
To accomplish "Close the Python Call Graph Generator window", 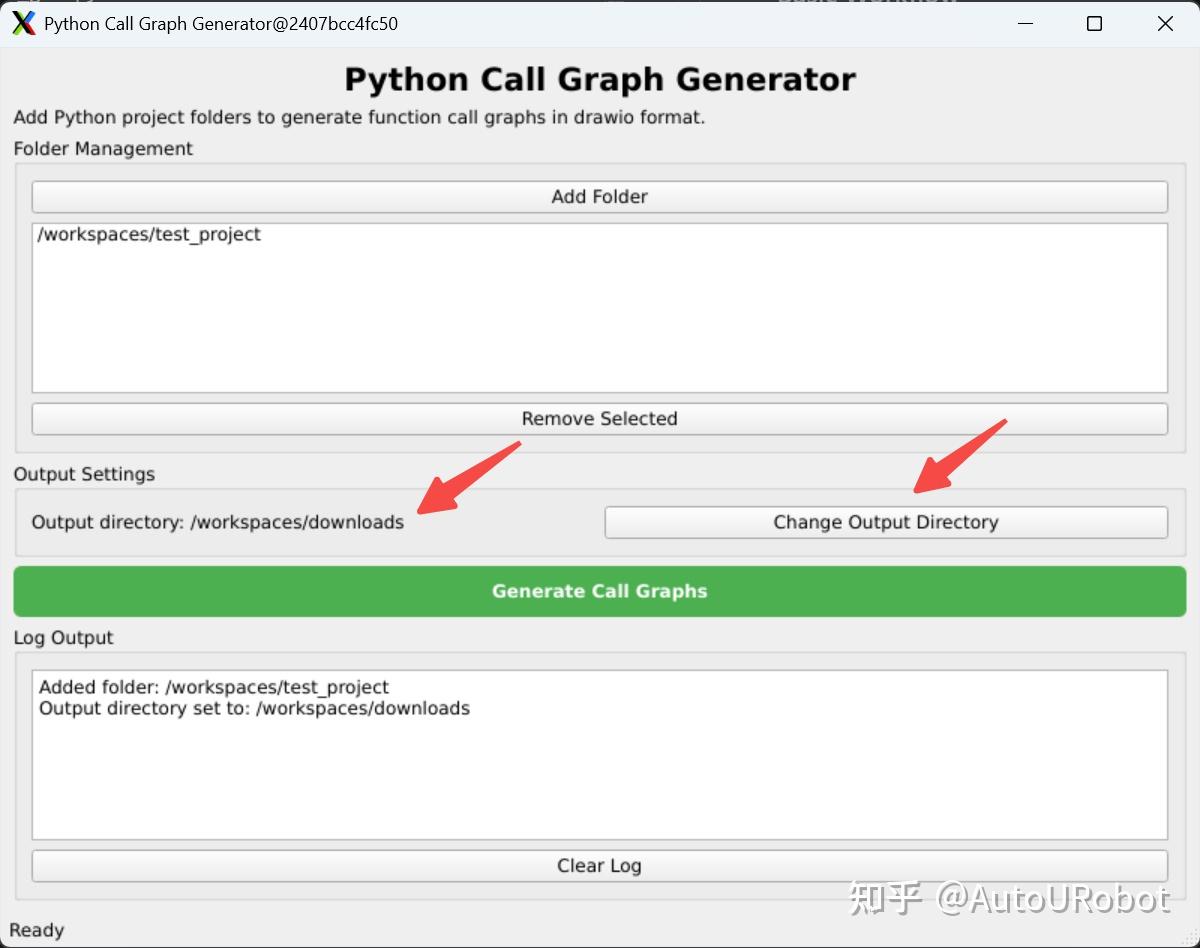I will pyautogui.click(x=1165, y=23).
